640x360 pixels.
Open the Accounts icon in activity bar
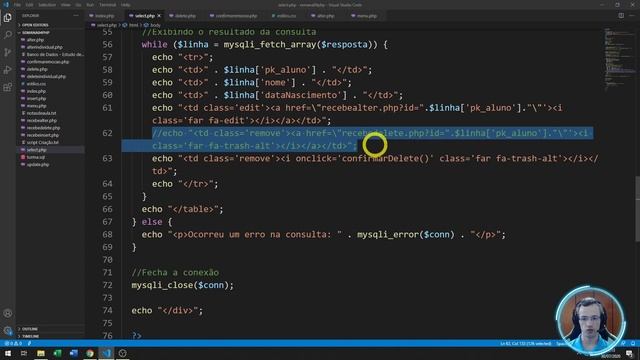(x=7, y=313)
